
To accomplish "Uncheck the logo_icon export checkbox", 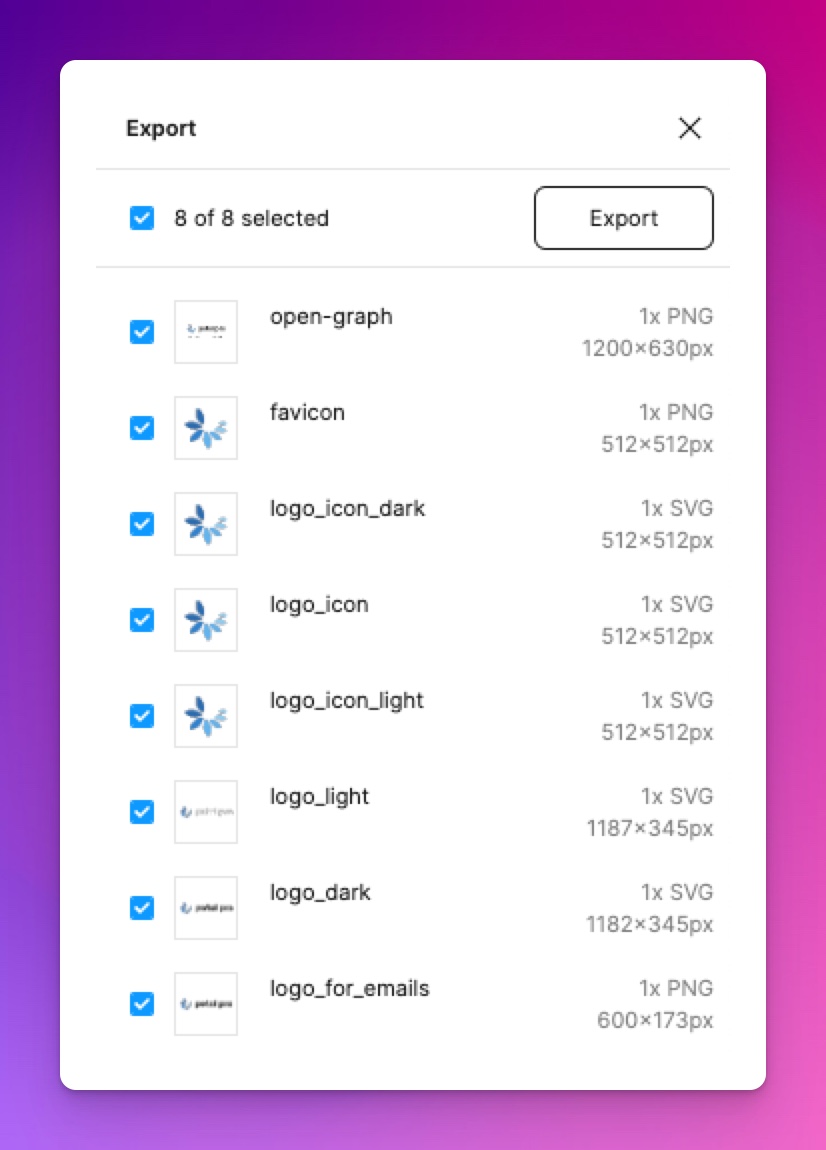I will [142, 620].
